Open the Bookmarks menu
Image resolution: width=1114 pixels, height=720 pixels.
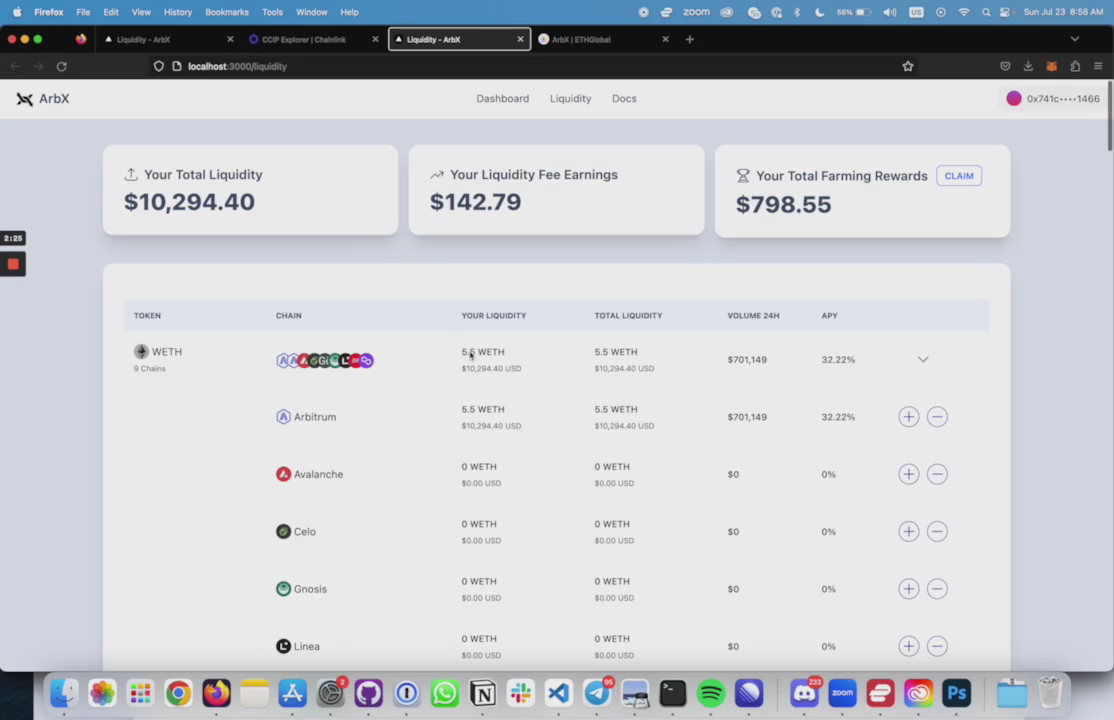pyautogui.click(x=227, y=12)
